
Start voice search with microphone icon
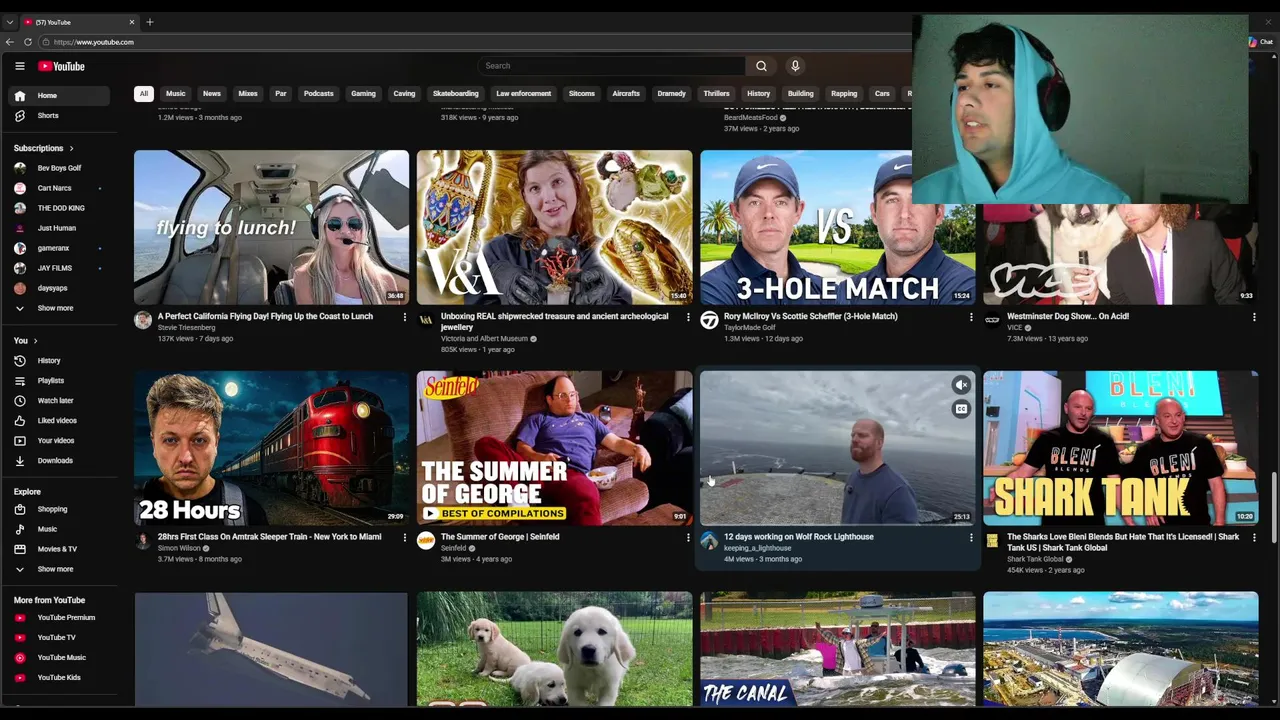coord(795,66)
